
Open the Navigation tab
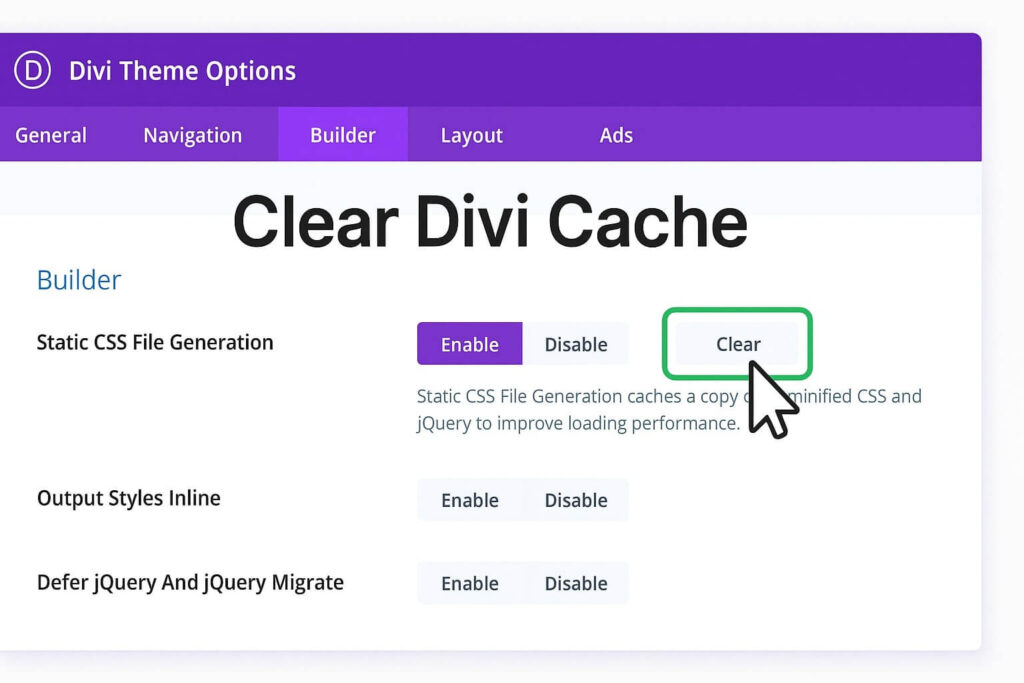[193, 135]
